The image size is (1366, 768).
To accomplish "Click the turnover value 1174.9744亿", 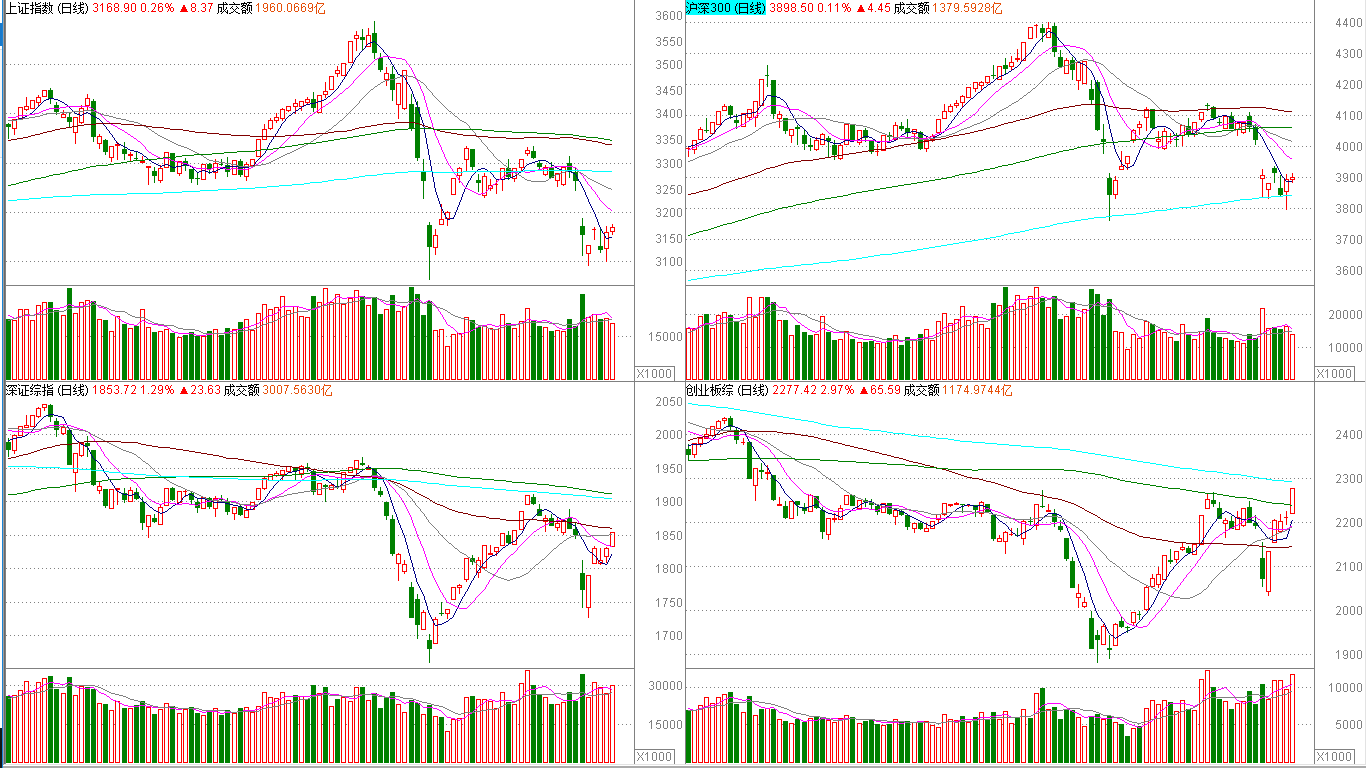I will 977,390.
